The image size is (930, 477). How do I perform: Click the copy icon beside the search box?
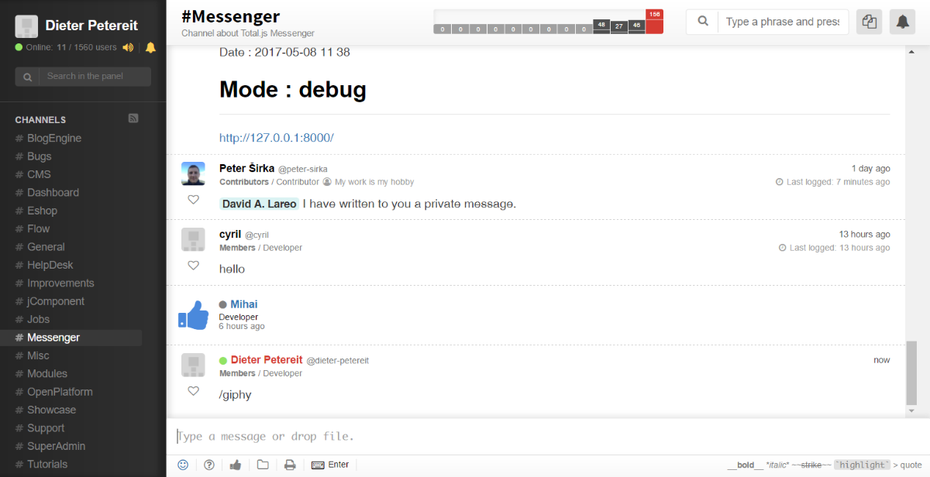coord(869,22)
